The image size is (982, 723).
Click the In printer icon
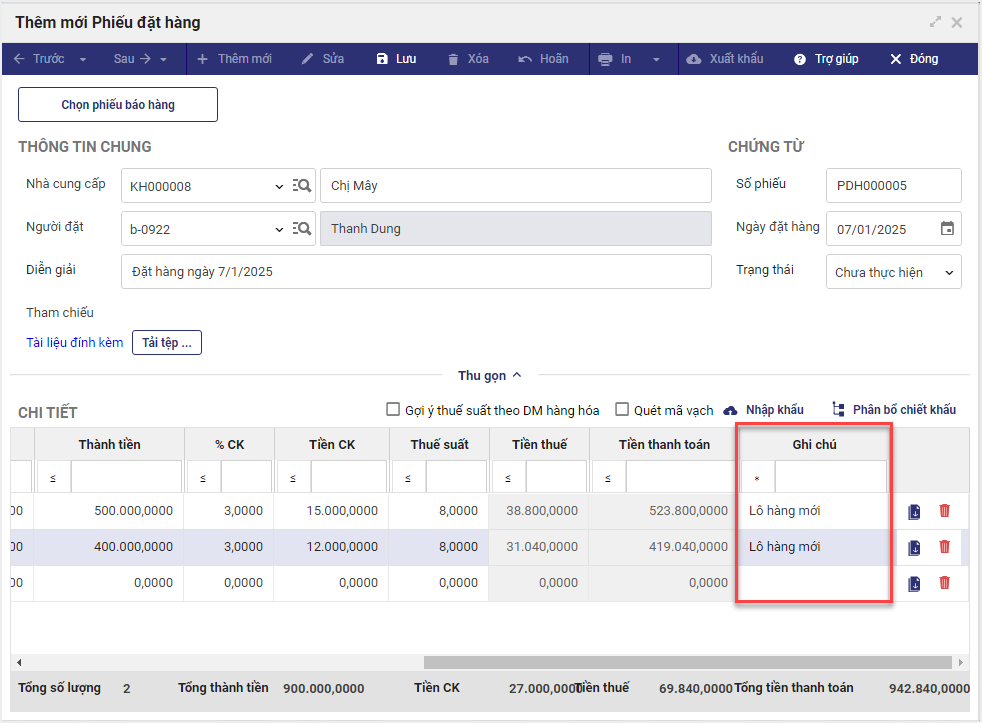pos(605,59)
